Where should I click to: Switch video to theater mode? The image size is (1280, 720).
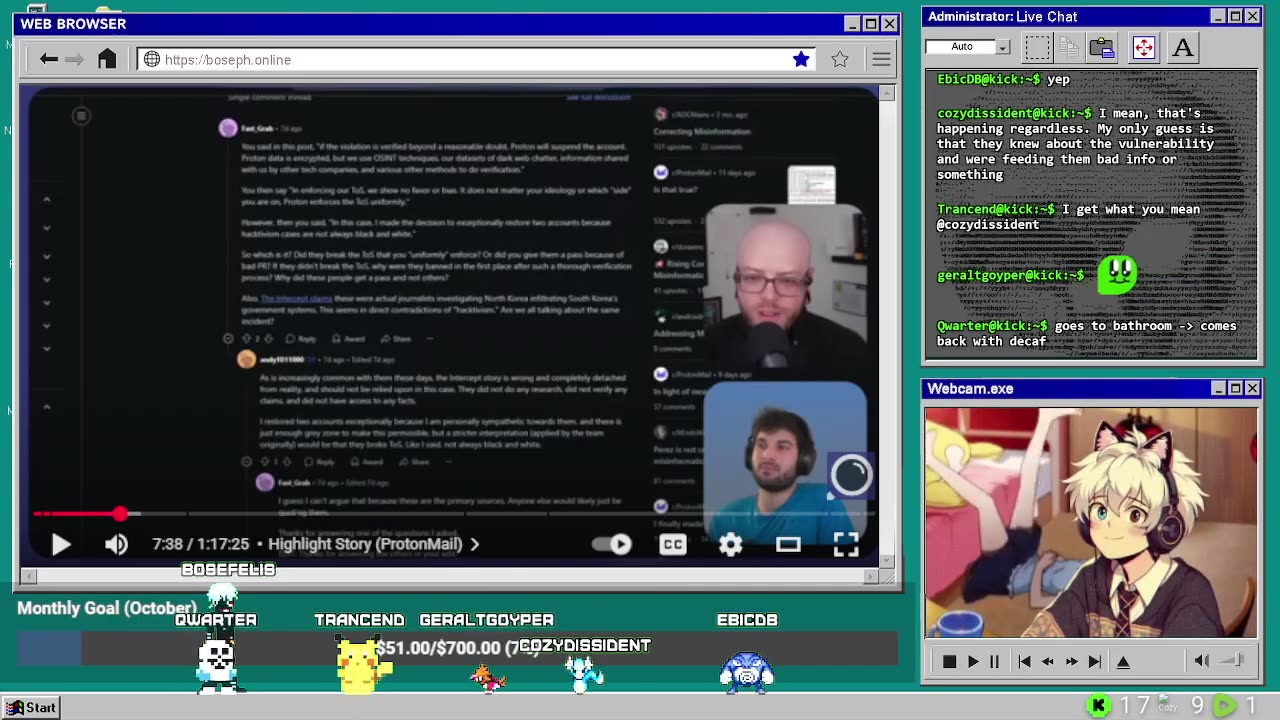pos(788,544)
